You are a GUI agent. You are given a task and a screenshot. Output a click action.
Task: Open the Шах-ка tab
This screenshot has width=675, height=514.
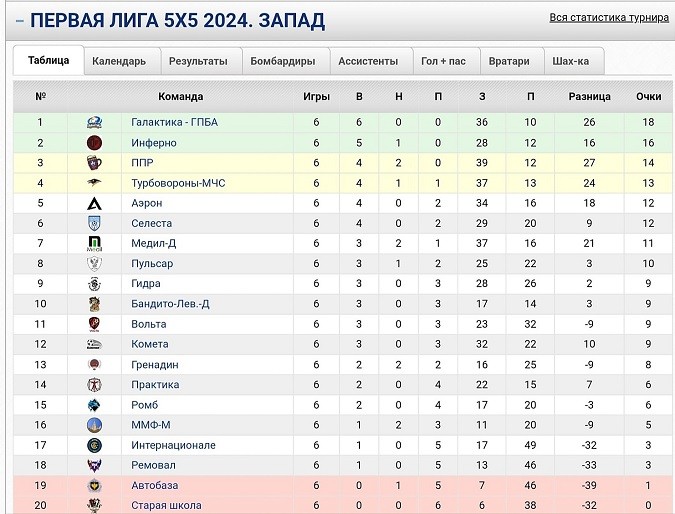(570, 61)
